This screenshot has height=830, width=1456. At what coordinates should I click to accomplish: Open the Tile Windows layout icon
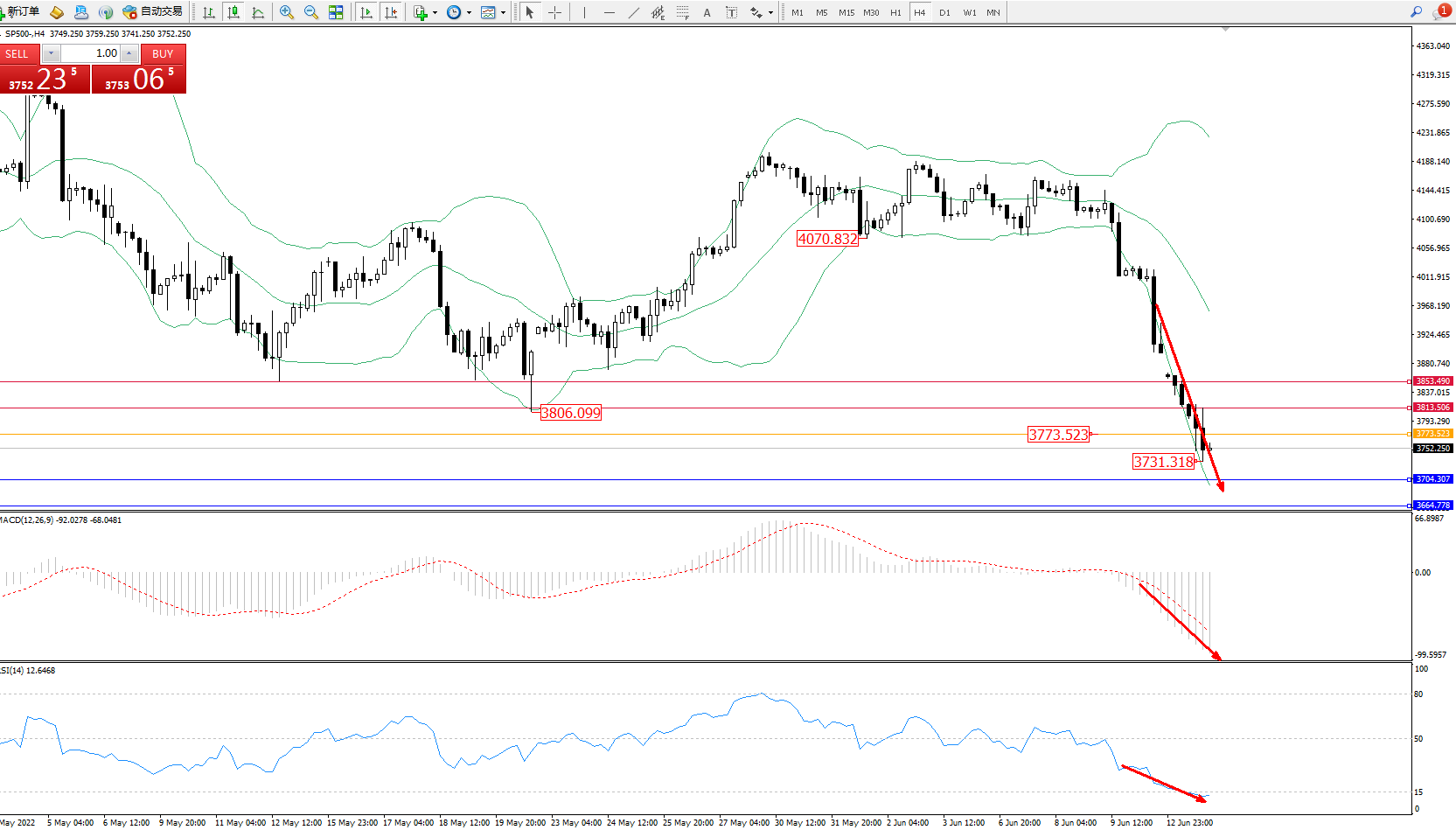tap(336, 12)
